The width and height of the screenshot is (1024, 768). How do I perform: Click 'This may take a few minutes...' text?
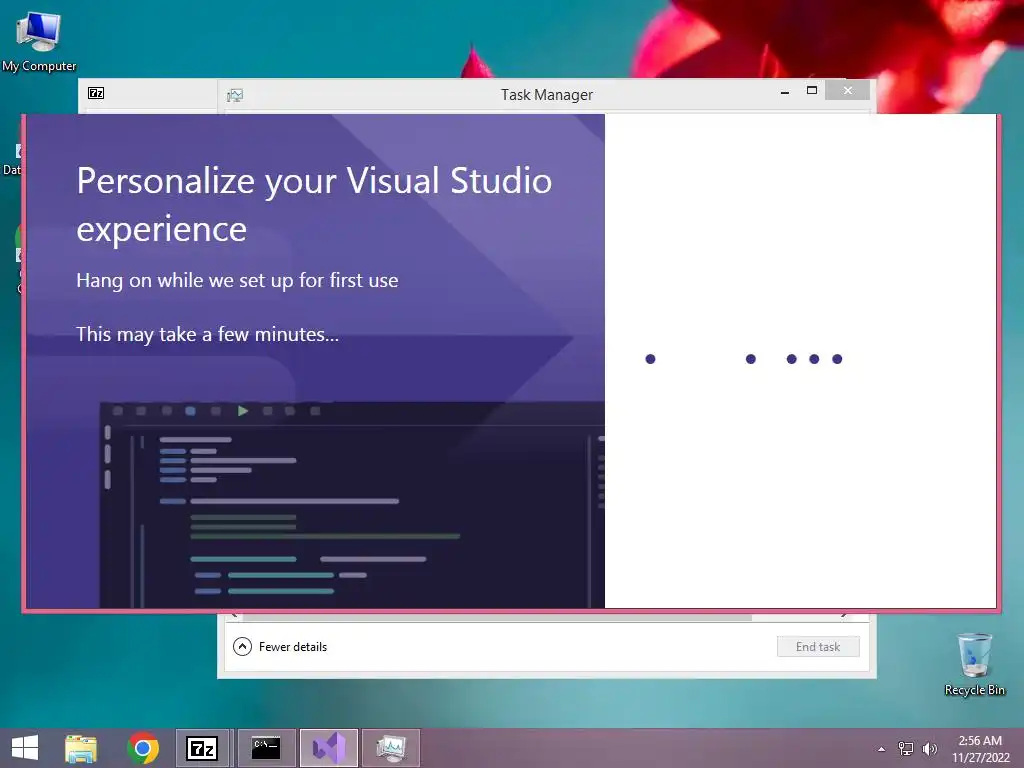coord(208,334)
